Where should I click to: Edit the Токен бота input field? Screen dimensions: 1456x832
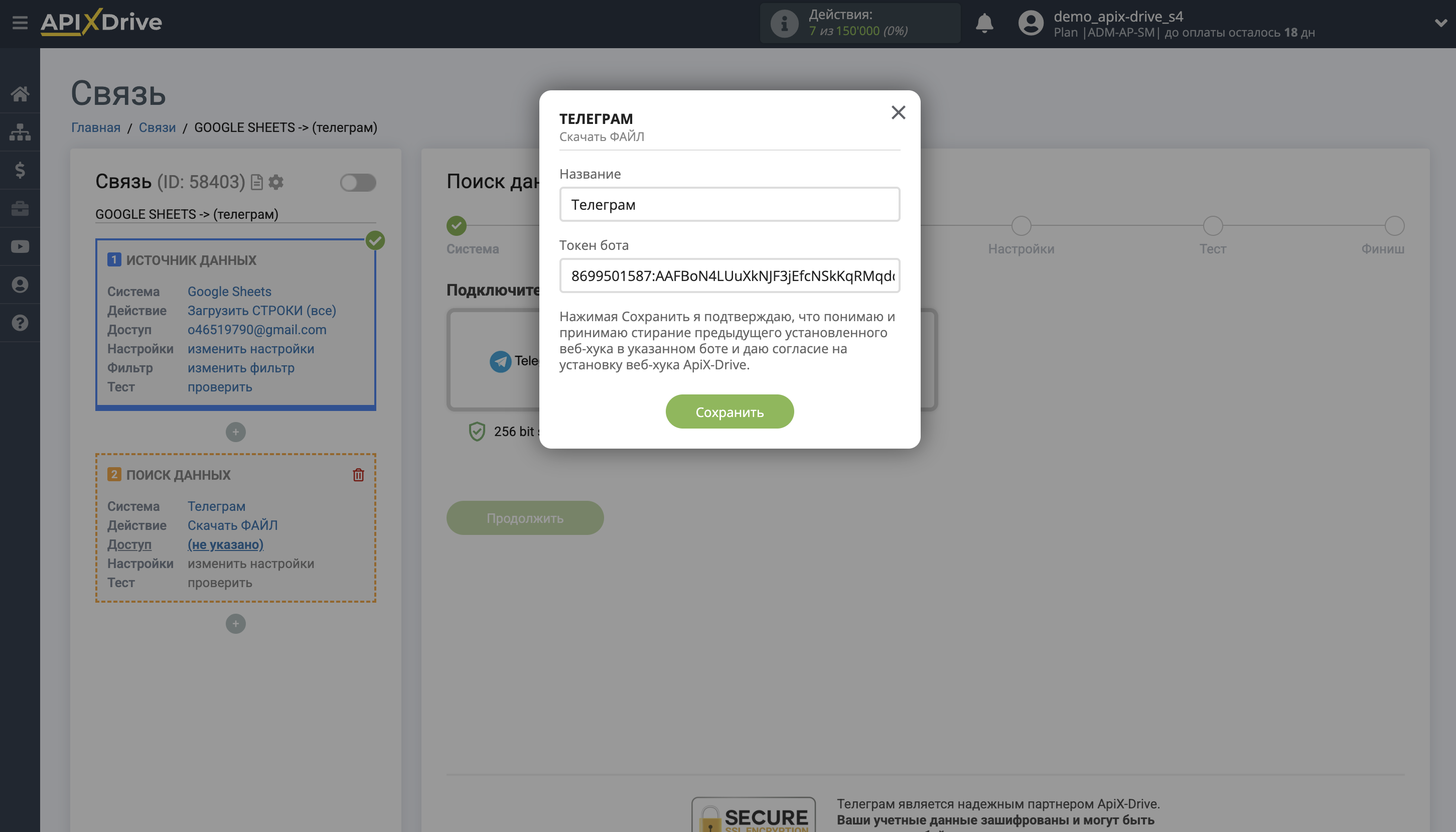(x=729, y=276)
